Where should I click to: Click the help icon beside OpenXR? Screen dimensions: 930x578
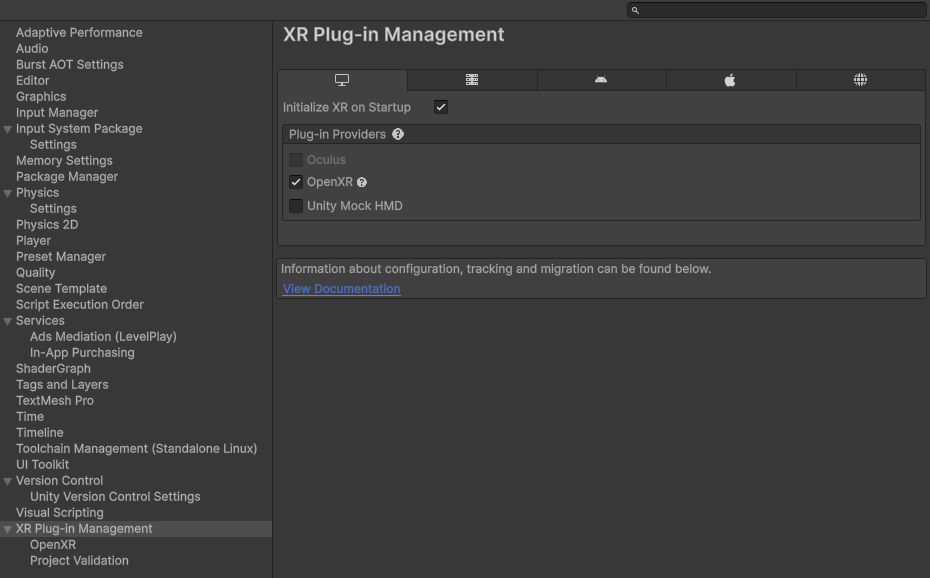(362, 183)
